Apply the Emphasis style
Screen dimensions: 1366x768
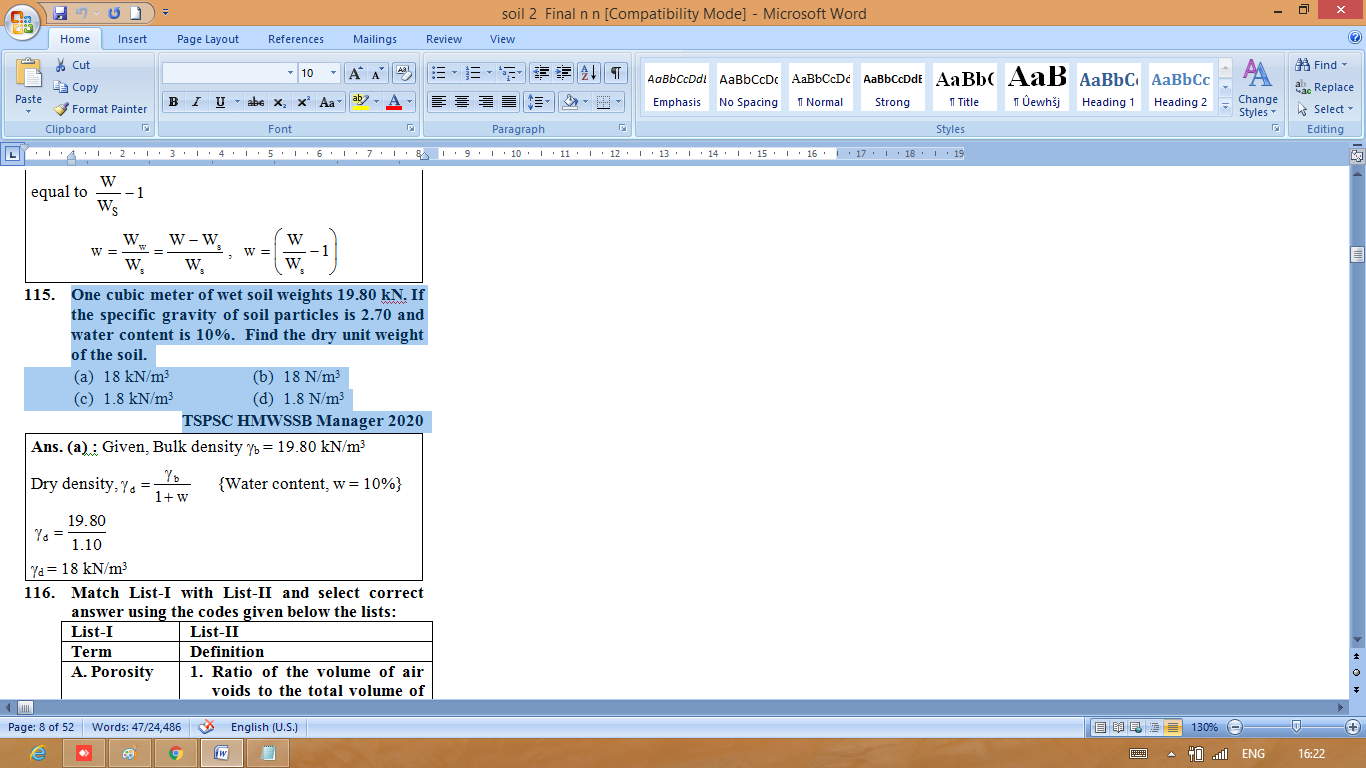(x=677, y=87)
